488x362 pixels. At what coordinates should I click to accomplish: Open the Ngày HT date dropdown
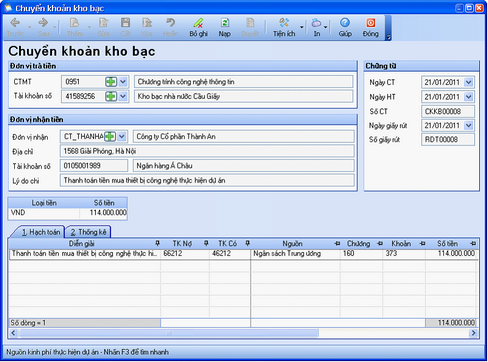(468, 97)
